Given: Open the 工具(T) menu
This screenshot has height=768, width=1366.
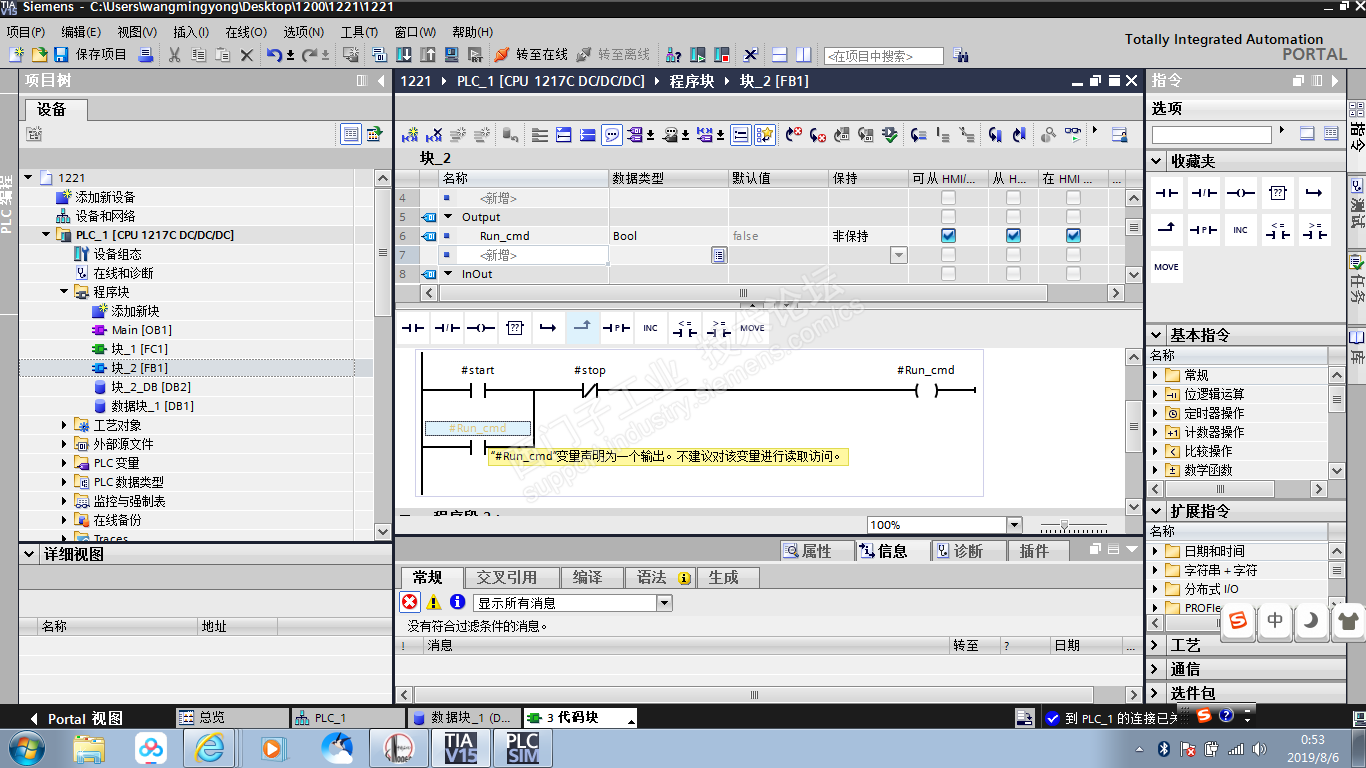Looking at the screenshot, I should point(359,32).
